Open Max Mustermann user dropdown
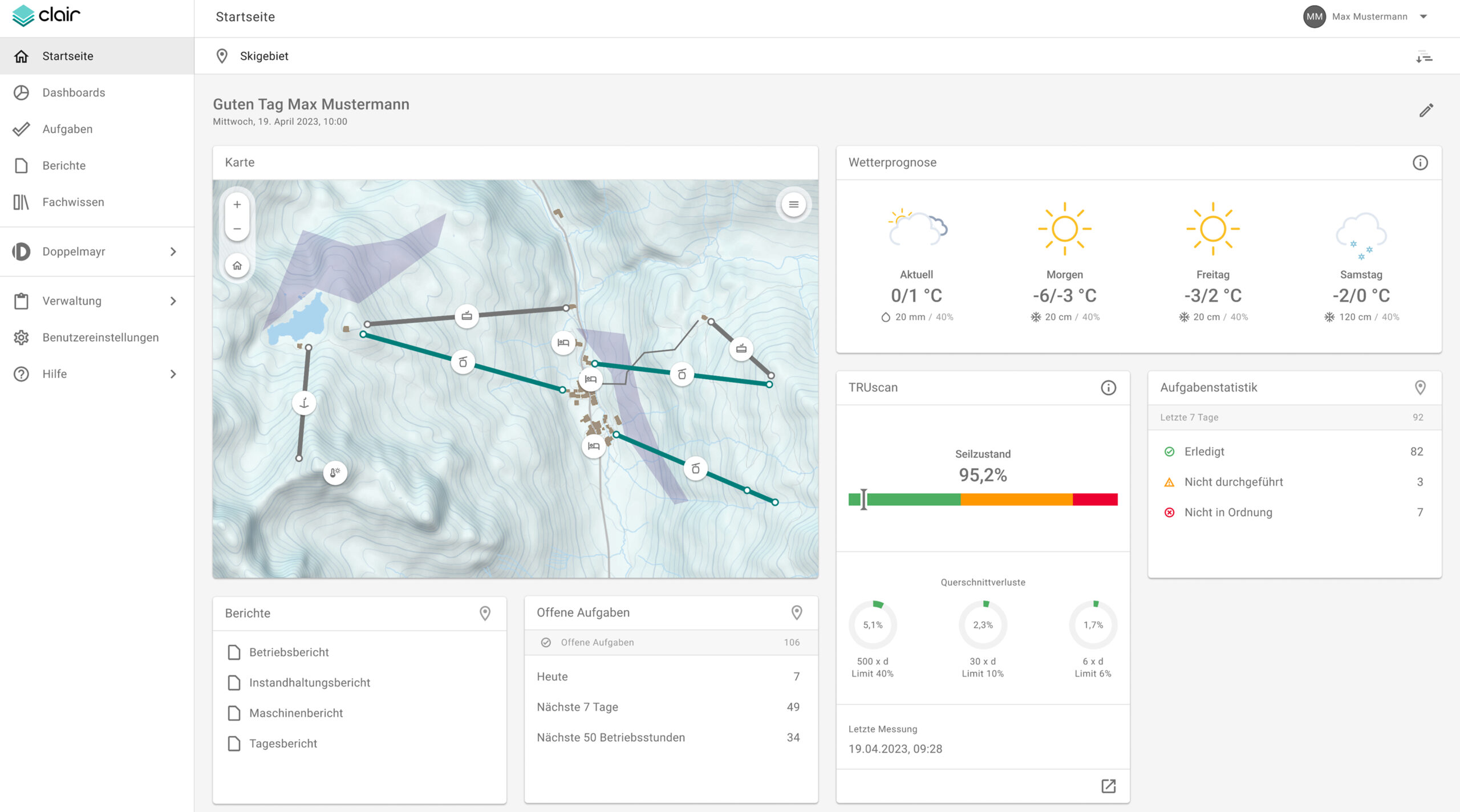The image size is (1460, 812). coord(1423,17)
